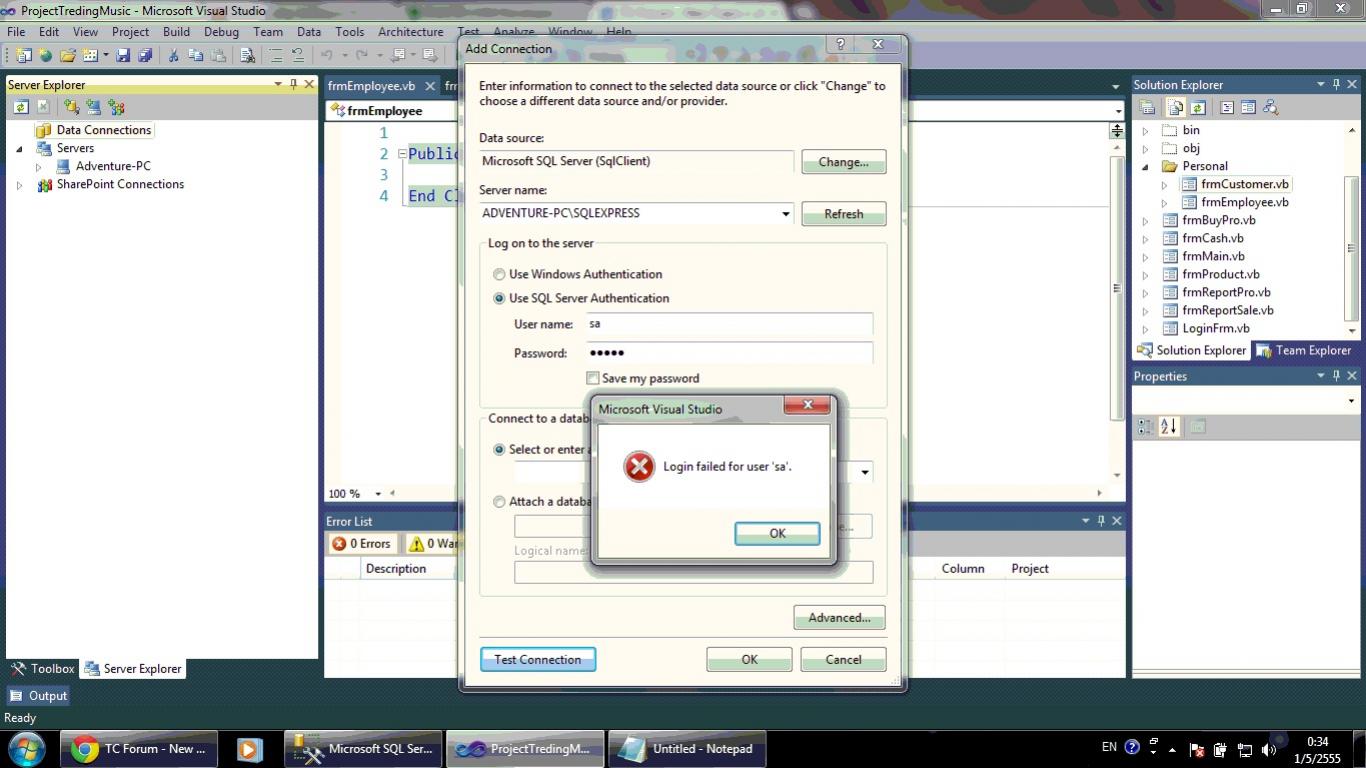The height and width of the screenshot is (768, 1366).
Task: Click Refresh icon in Solution Explorer toolbar
Action: 1197,107
